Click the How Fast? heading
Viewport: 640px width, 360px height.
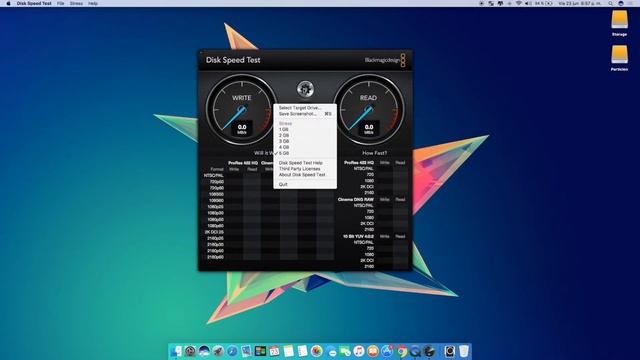pyautogui.click(x=374, y=153)
